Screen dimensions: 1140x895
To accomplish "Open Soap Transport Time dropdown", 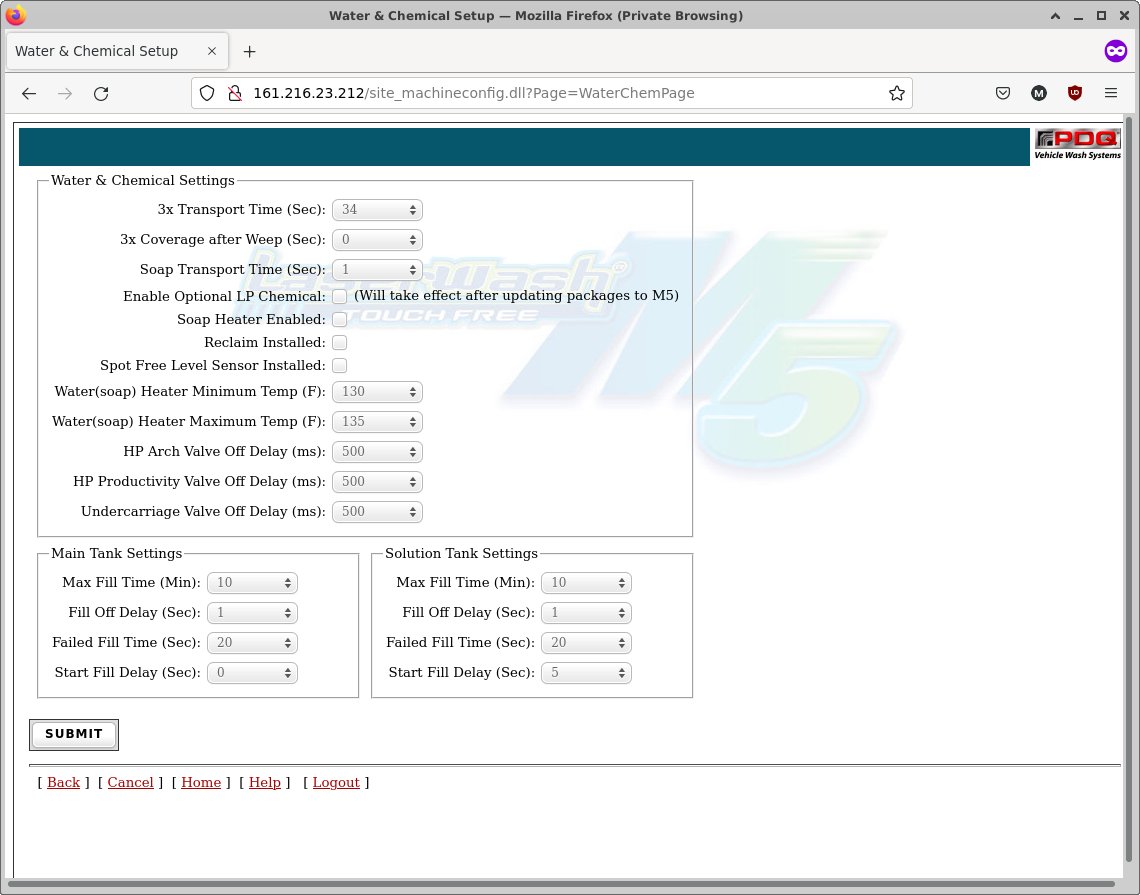I will pyautogui.click(x=377, y=270).
